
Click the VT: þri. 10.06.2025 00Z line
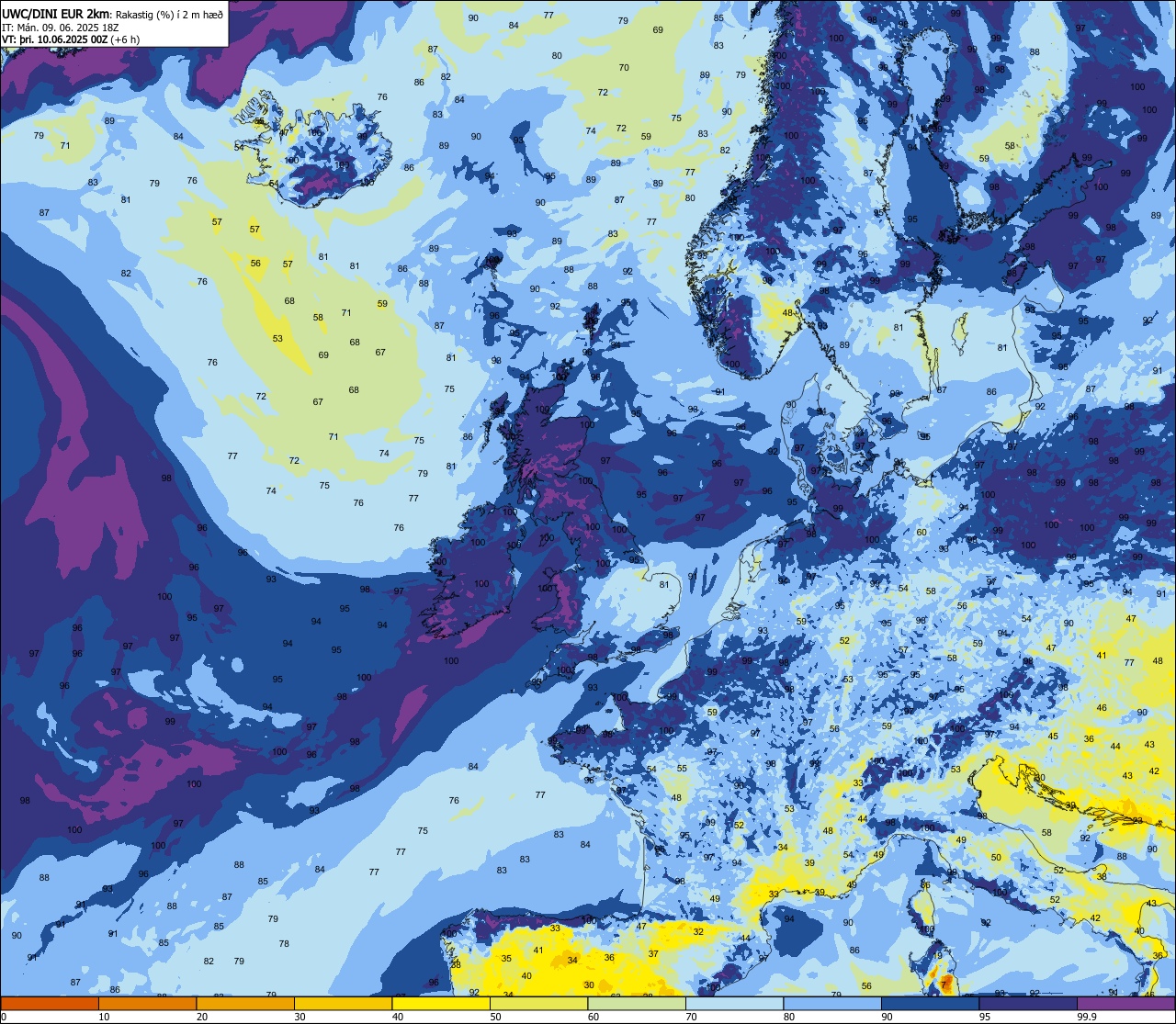(54, 39)
